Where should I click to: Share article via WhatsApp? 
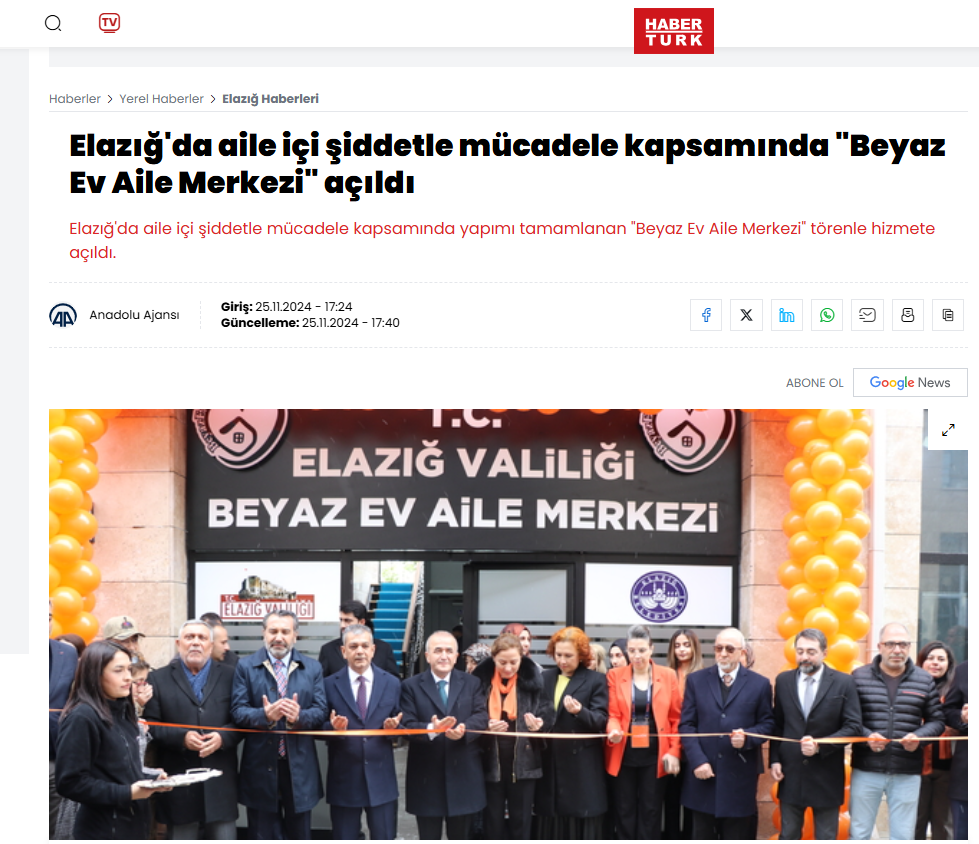[x=827, y=315]
